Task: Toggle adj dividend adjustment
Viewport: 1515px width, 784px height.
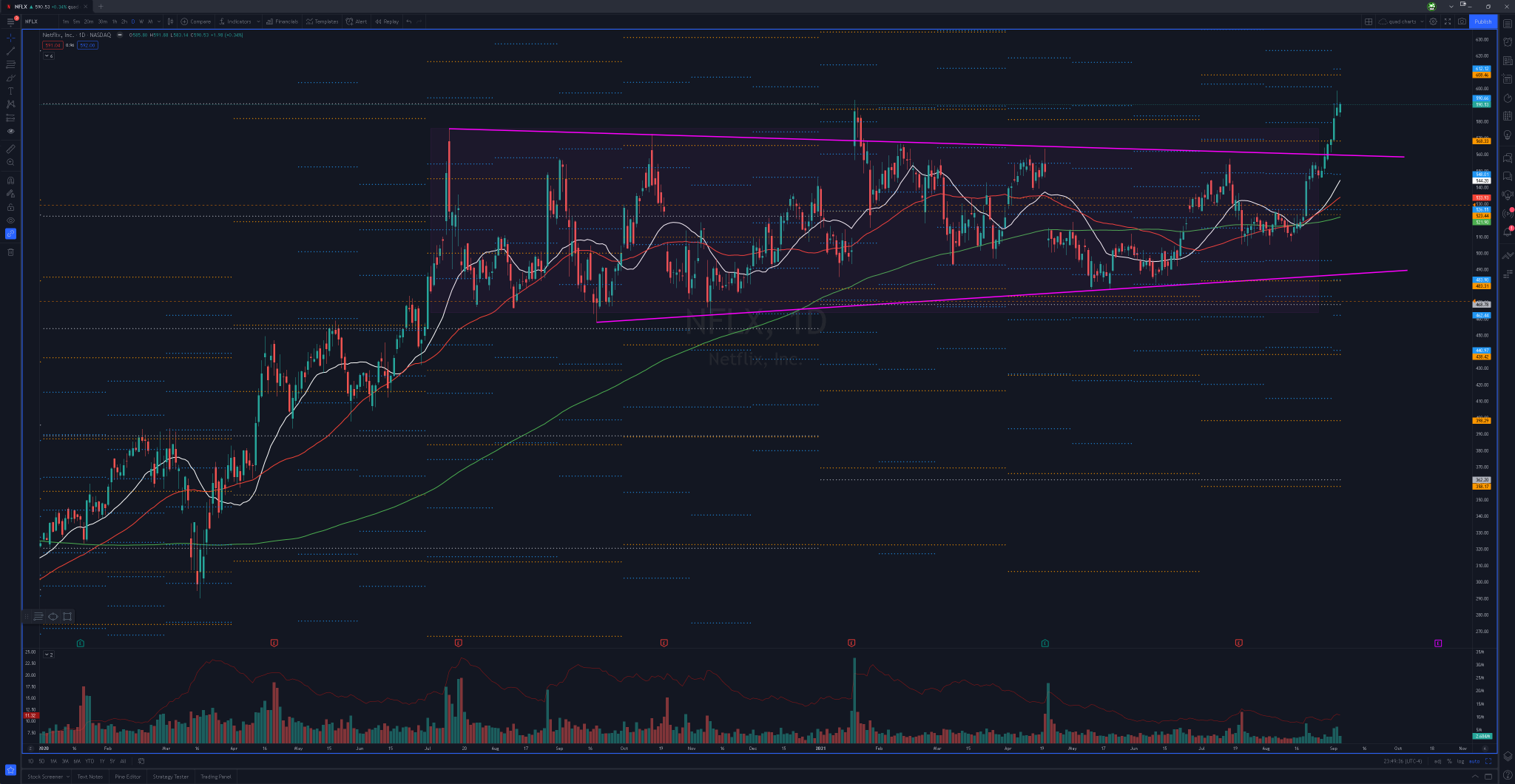Action: pos(1437,761)
